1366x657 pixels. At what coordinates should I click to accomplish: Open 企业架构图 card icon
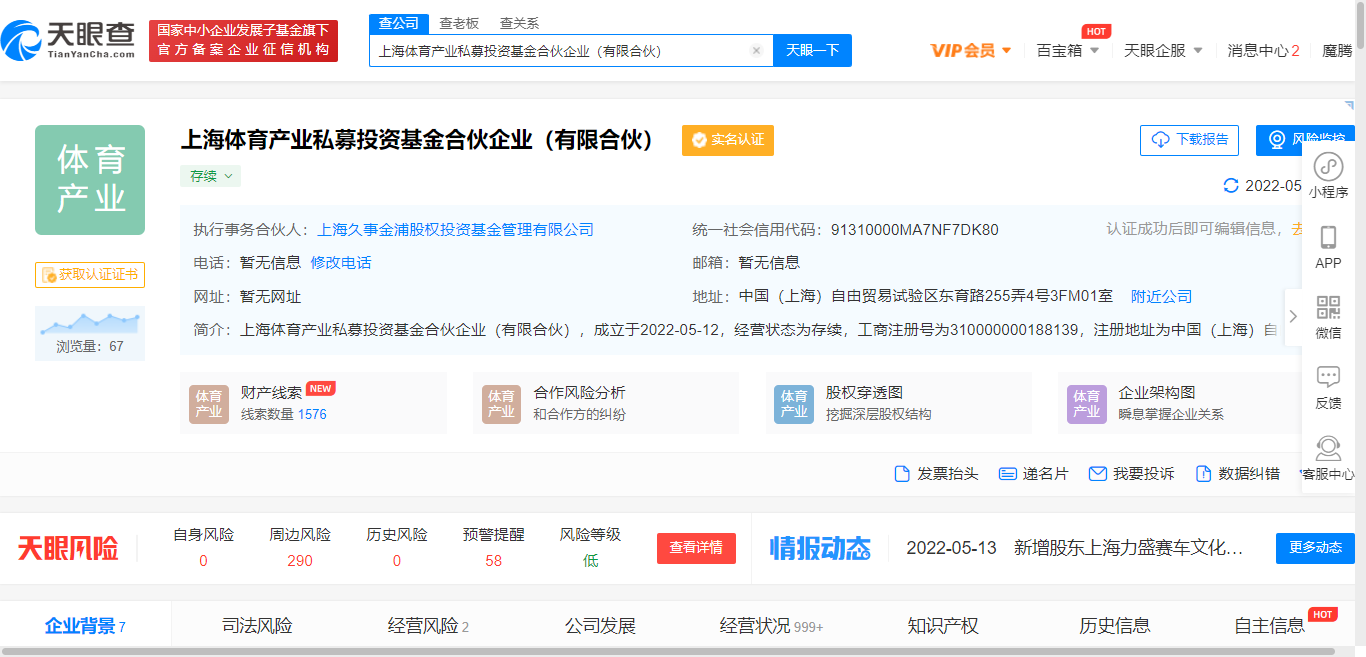coord(1087,403)
